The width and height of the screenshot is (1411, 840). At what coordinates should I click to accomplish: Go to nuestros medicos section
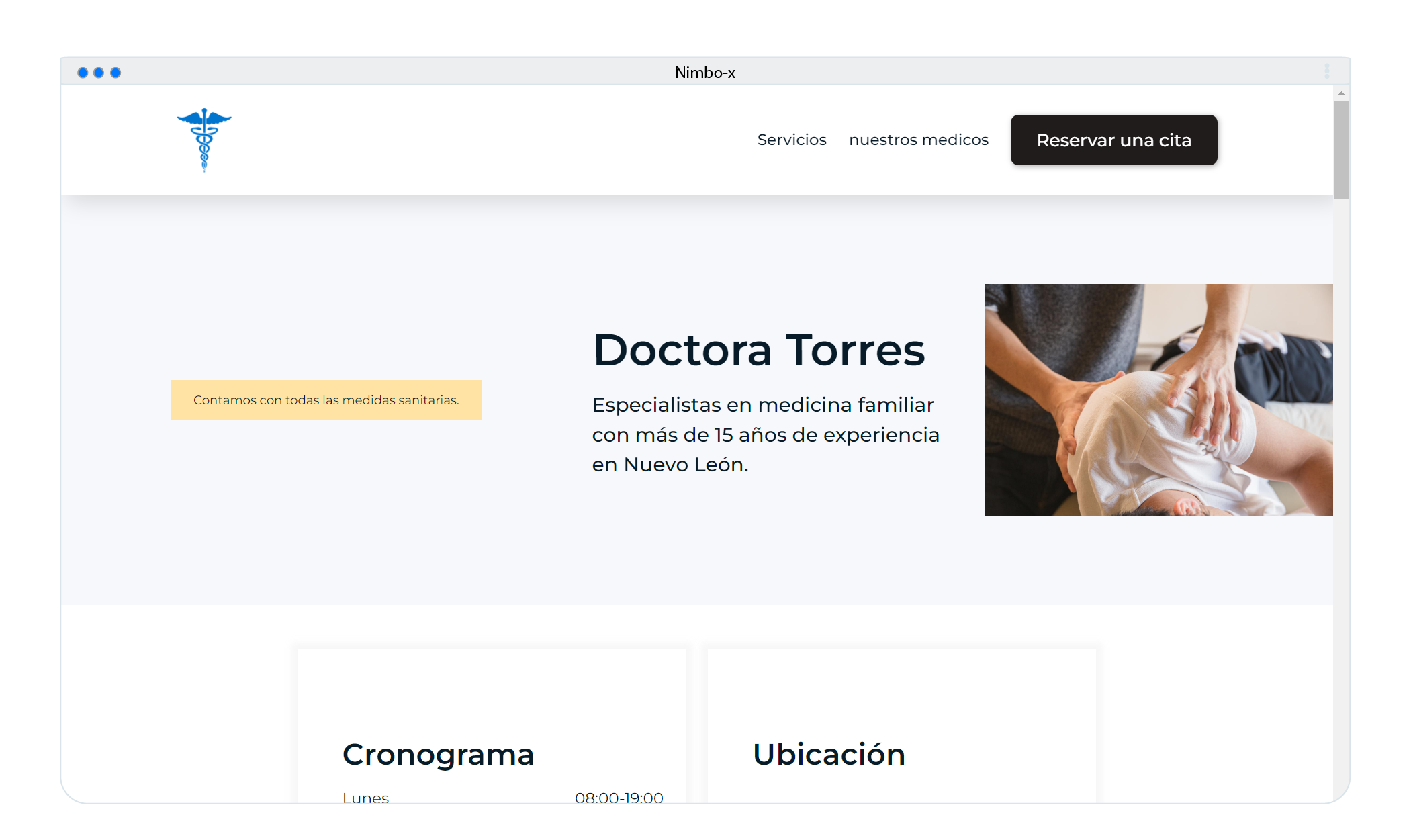pos(919,140)
